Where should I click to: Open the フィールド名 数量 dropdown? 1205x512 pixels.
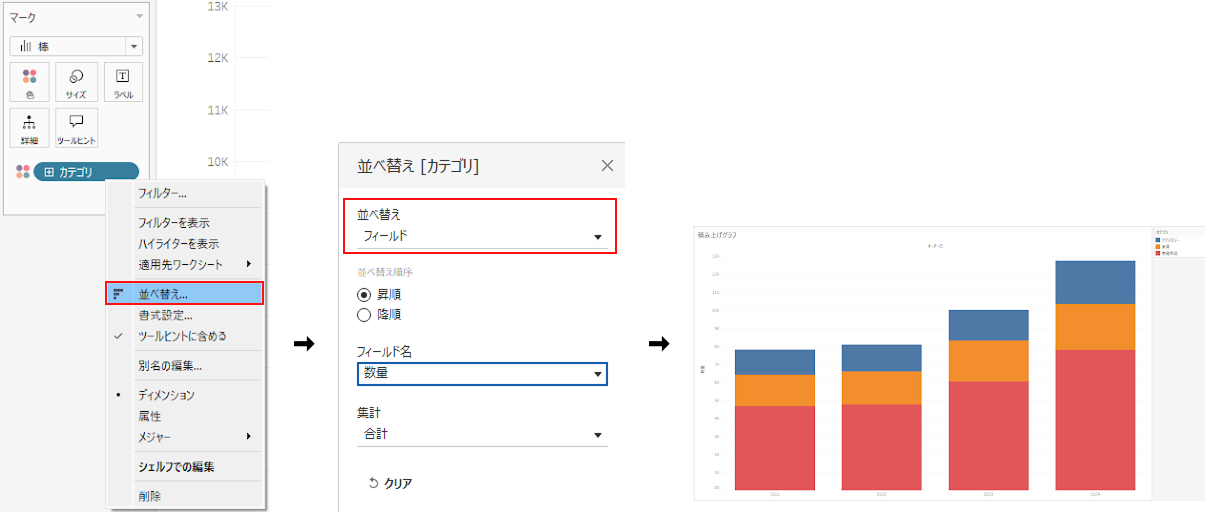[482, 373]
